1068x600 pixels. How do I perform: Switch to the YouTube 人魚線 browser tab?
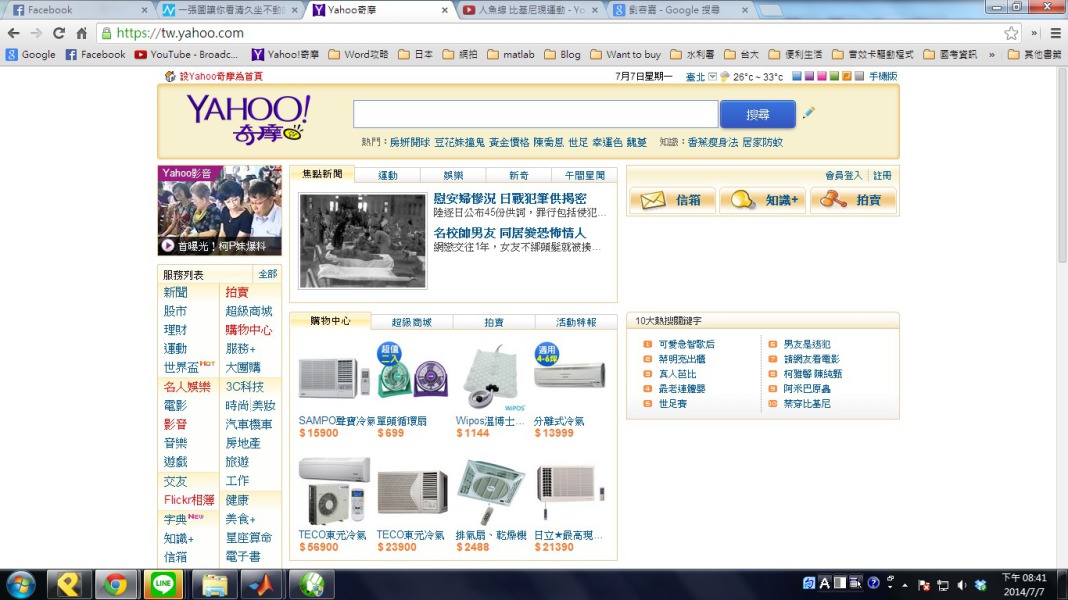pyautogui.click(x=530, y=10)
